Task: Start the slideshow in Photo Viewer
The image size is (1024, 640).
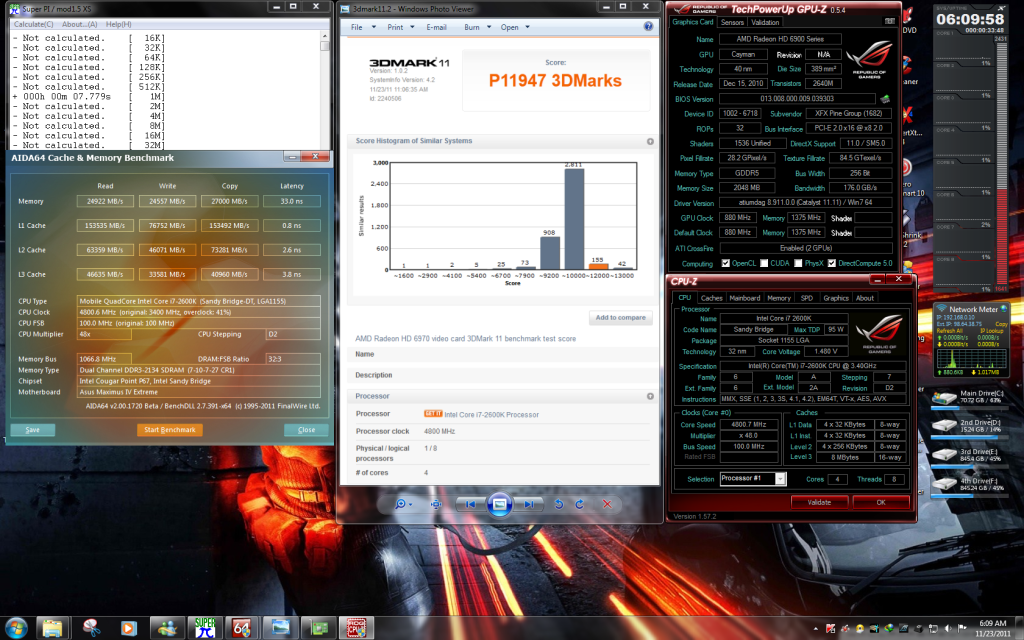Action: point(500,504)
